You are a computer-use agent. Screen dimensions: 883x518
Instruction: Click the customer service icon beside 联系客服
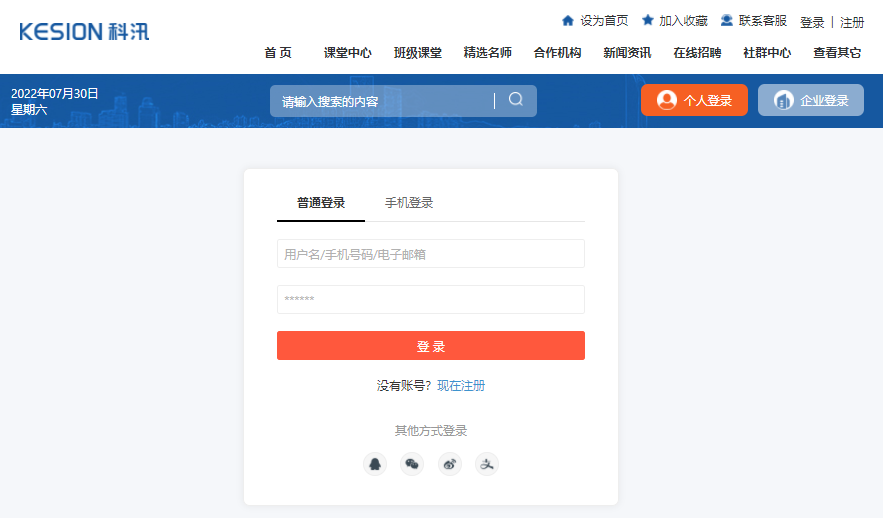pyautogui.click(x=727, y=21)
